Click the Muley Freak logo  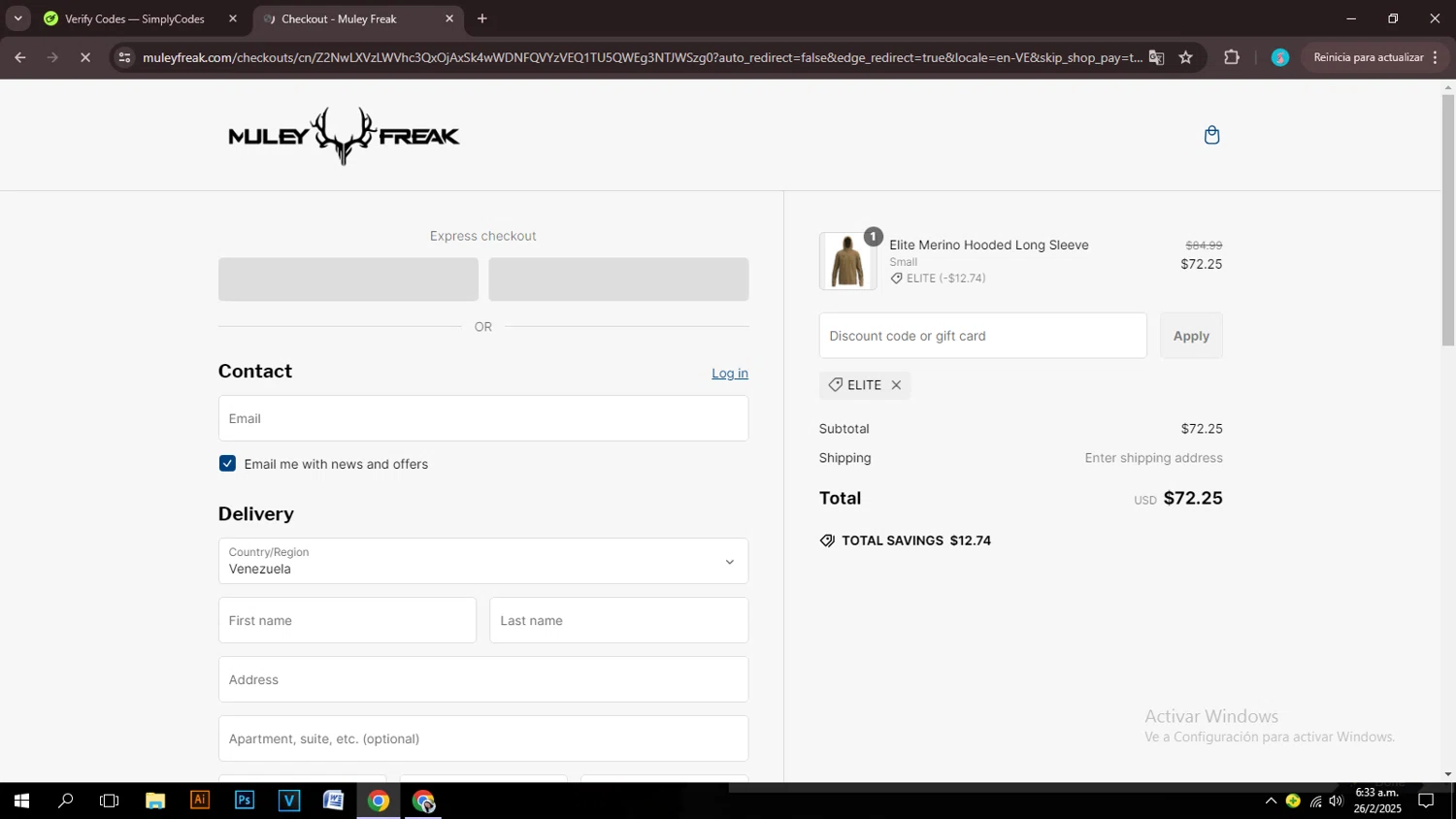[344, 136]
